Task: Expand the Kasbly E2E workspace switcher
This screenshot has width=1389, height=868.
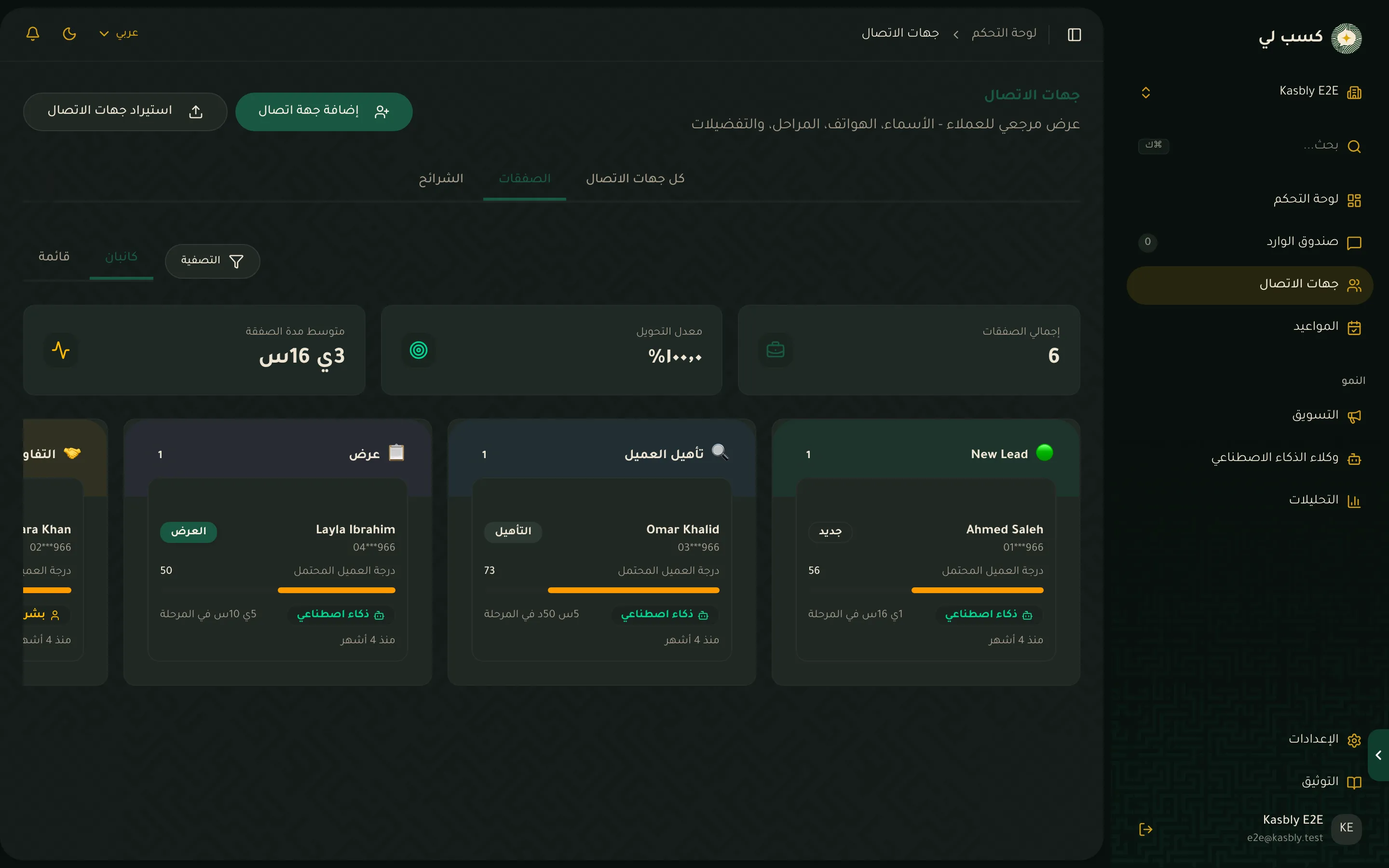Action: click(1250, 92)
